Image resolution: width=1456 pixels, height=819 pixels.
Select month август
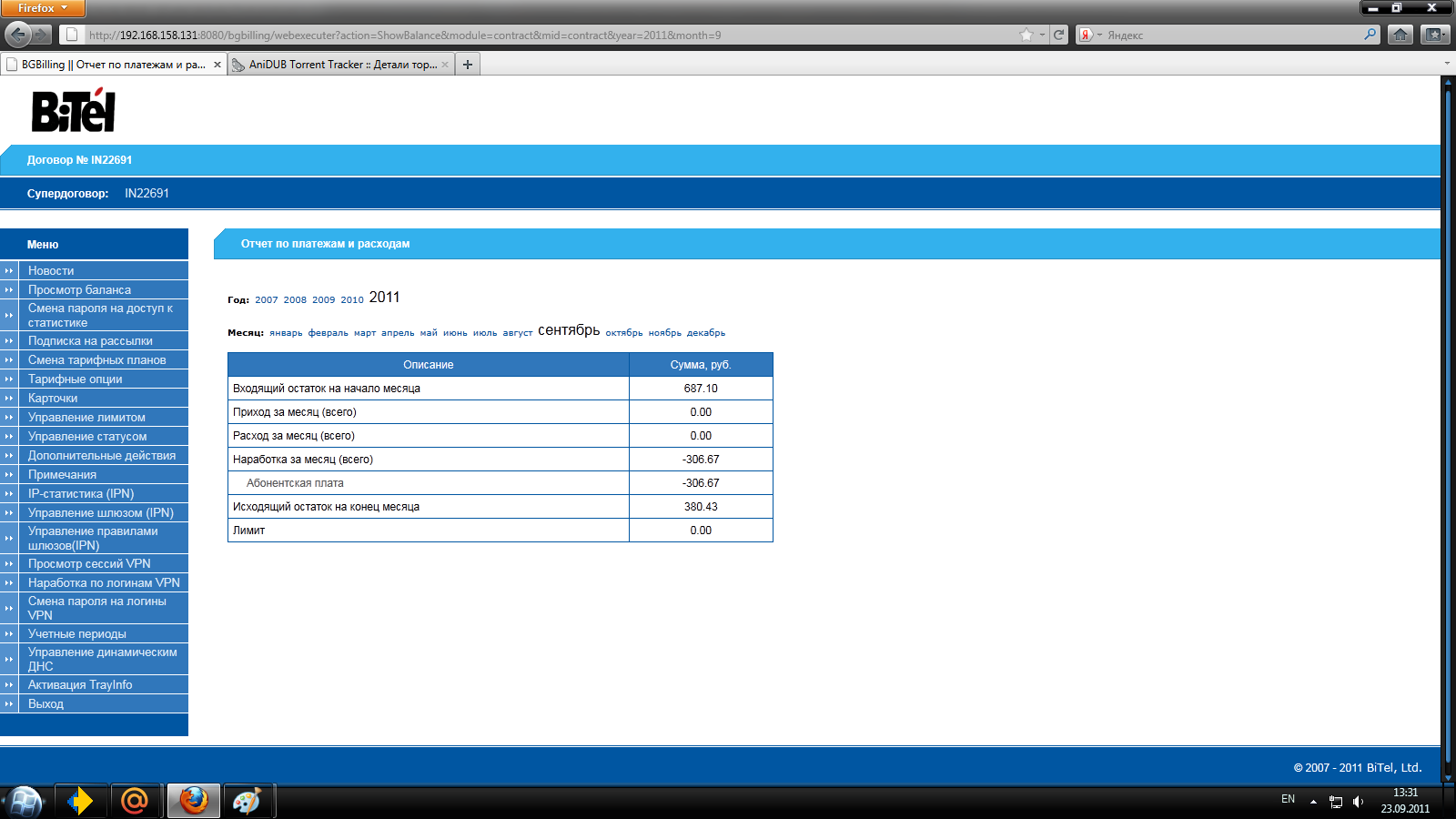click(518, 333)
